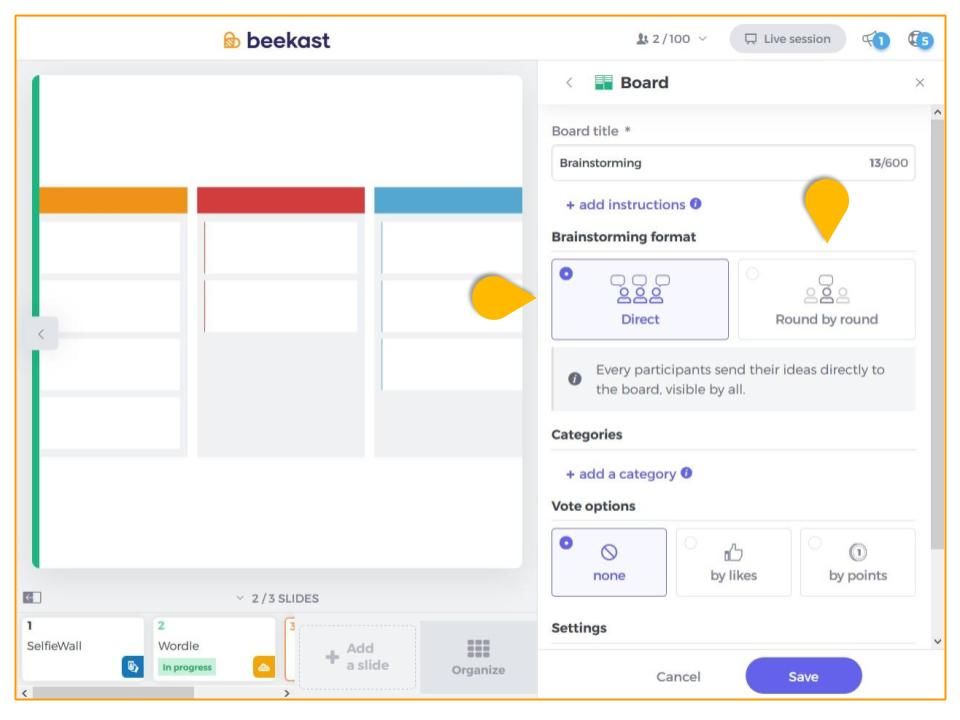Screen dimensions: 960x720
Task: Click the none prohibited icon
Action: pos(609,552)
